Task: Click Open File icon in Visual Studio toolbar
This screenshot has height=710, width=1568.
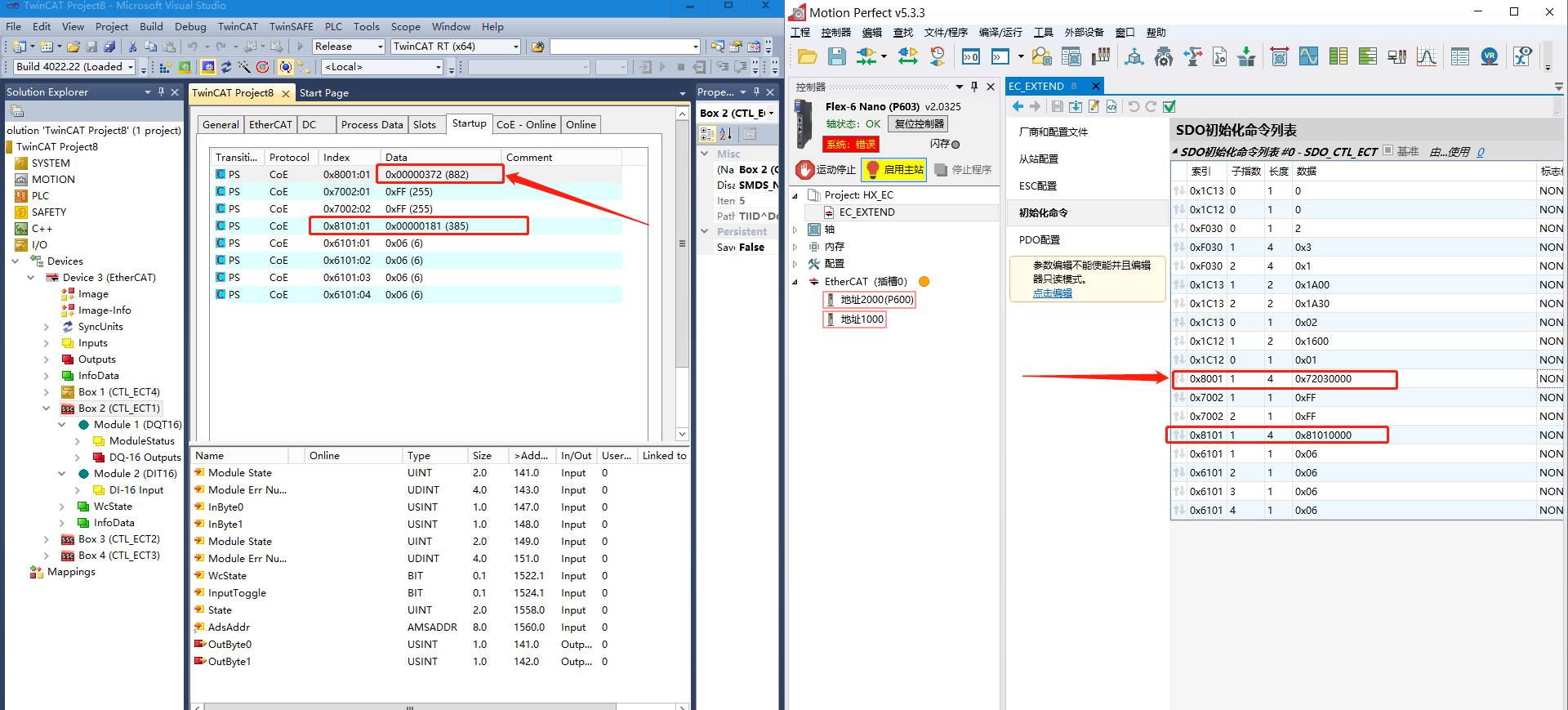Action: click(x=73, y=47)
